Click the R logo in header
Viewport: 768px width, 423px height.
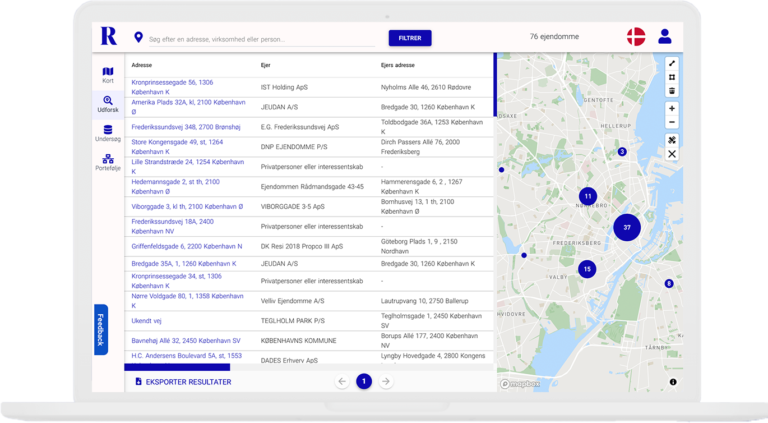point(108,37)
